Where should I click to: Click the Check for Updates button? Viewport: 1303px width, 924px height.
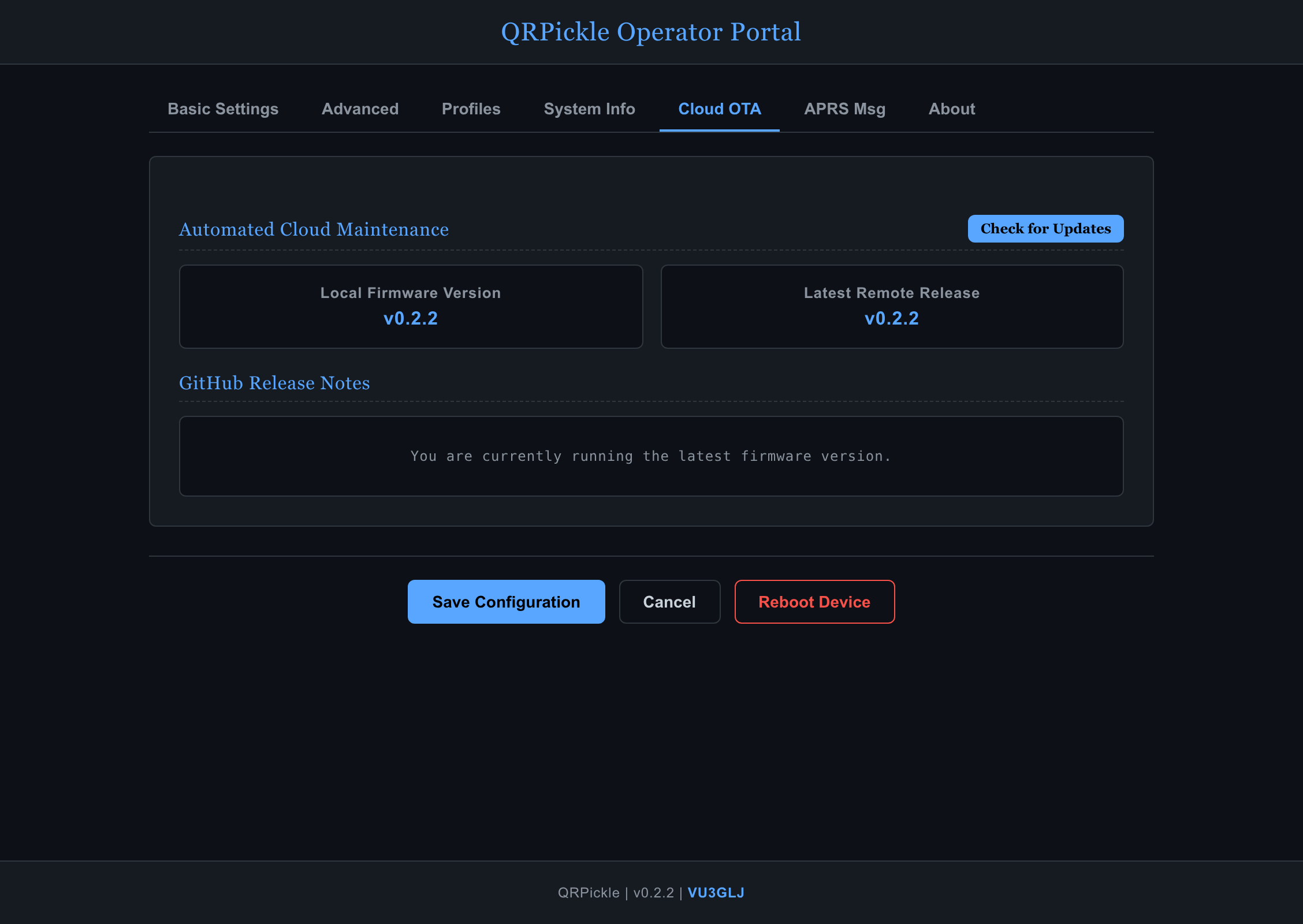(1045, 229)
